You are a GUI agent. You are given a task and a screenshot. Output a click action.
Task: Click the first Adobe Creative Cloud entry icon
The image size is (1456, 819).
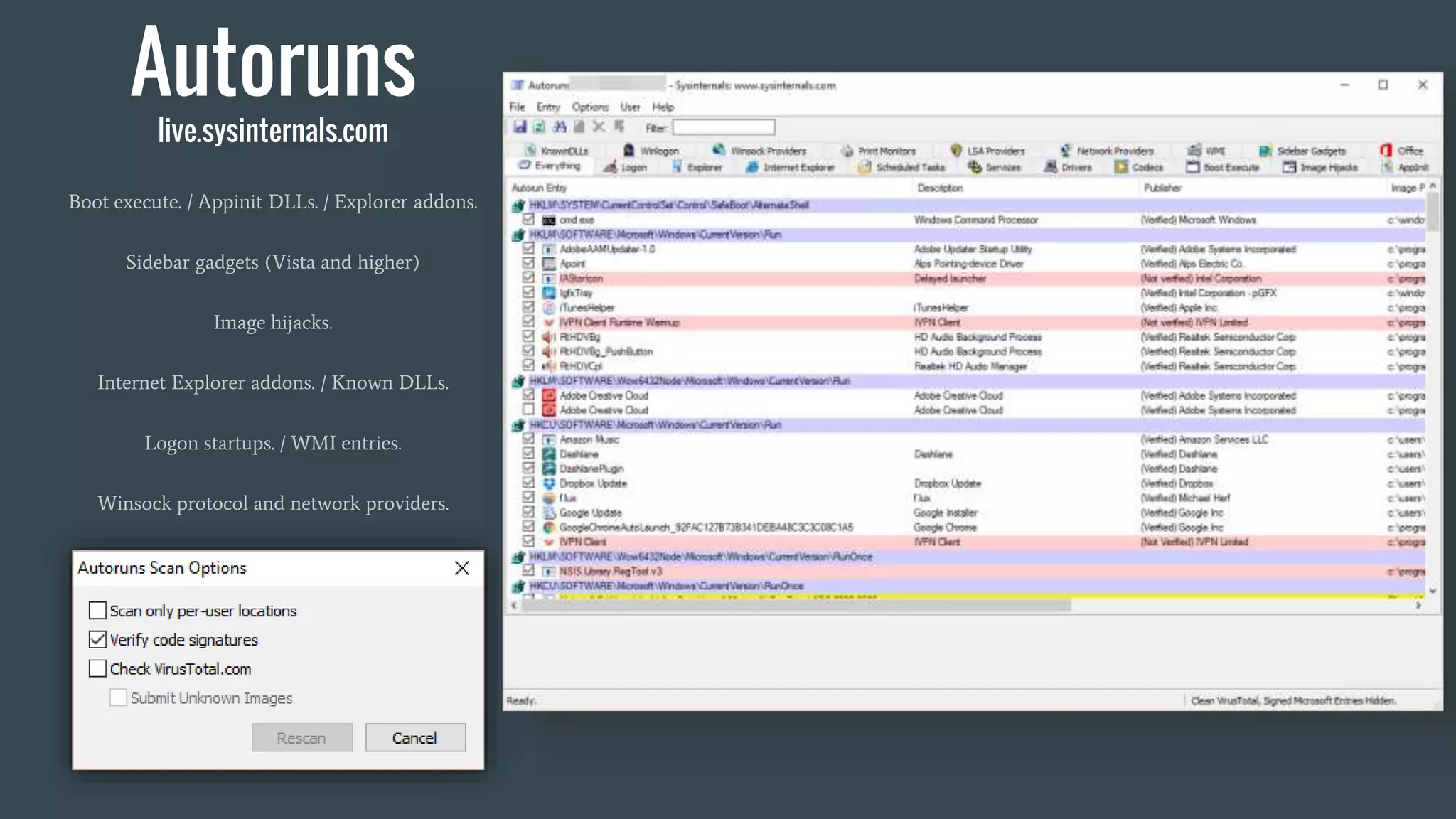[549, 395]
